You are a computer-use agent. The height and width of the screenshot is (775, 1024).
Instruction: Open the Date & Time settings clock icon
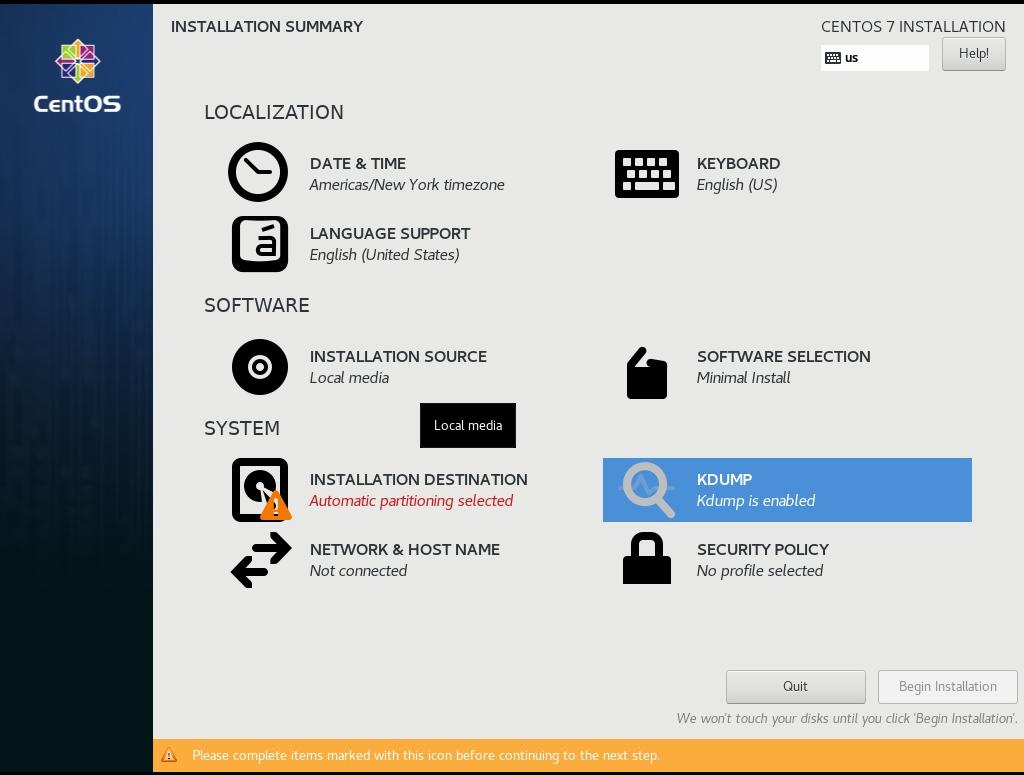(258, 172)
